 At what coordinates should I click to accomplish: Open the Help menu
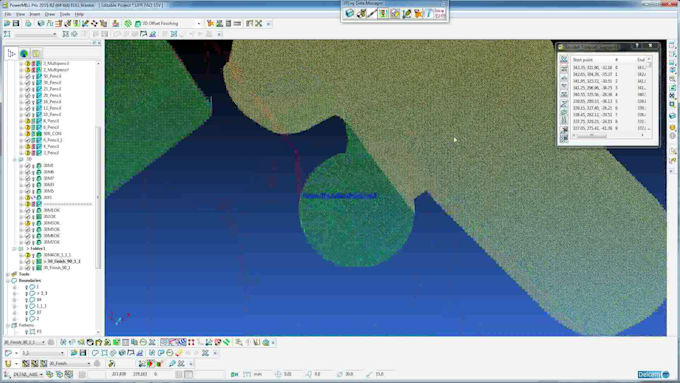tap(79, 14)
